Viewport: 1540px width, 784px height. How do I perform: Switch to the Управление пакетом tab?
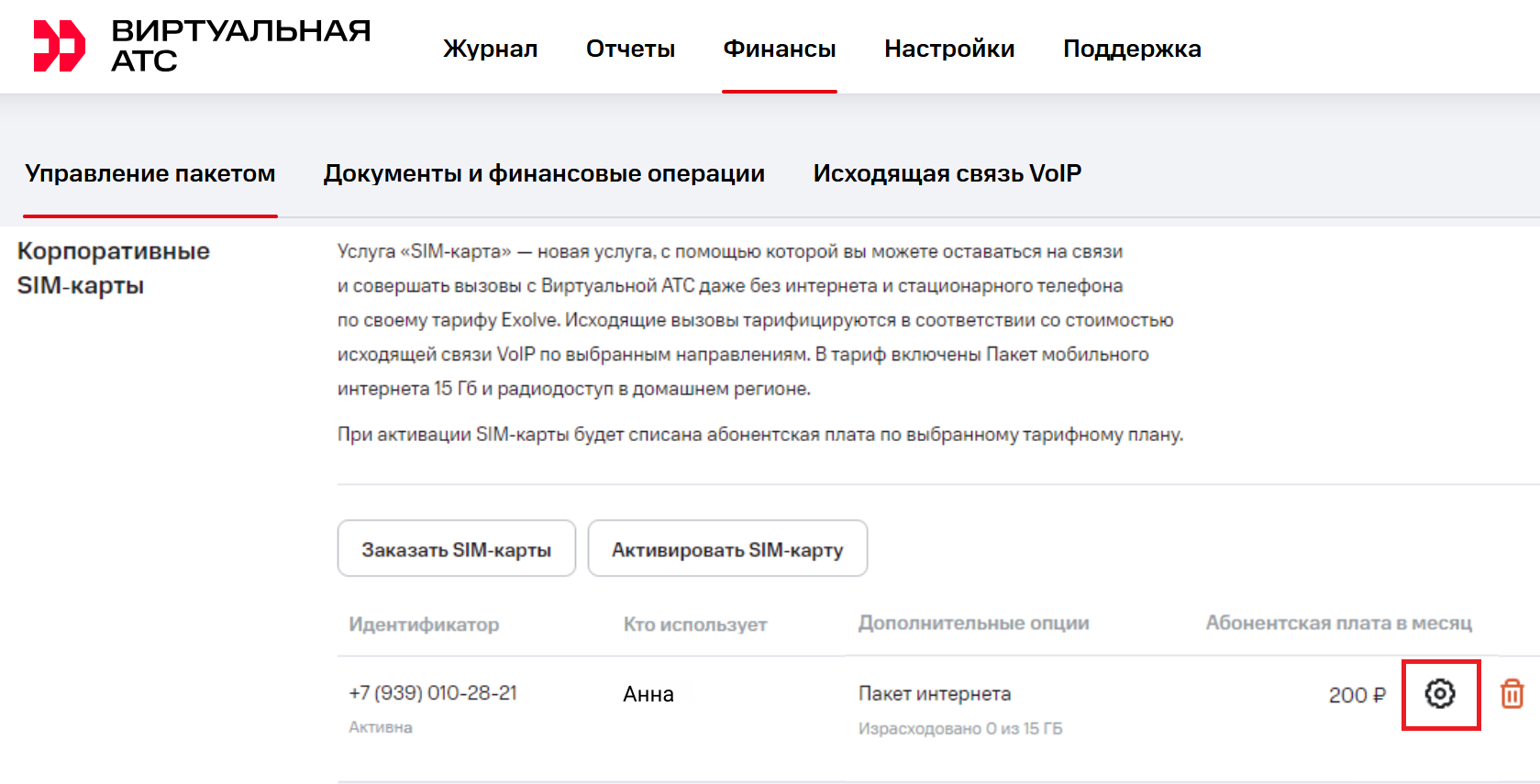pyautogui.click(x=150, y=173)
